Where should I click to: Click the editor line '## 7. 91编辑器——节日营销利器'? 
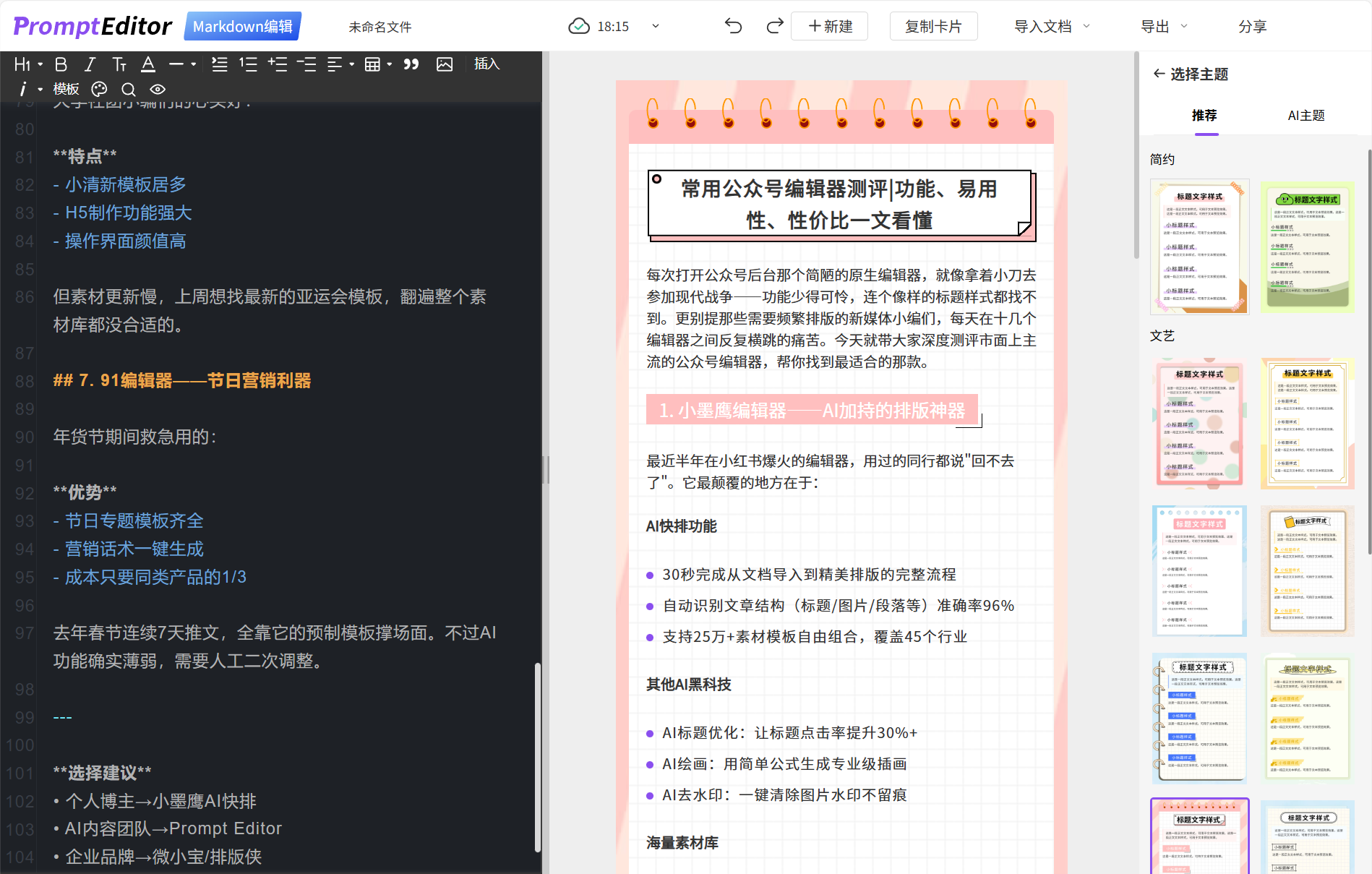pyautogui.click(x=182, y=381)
